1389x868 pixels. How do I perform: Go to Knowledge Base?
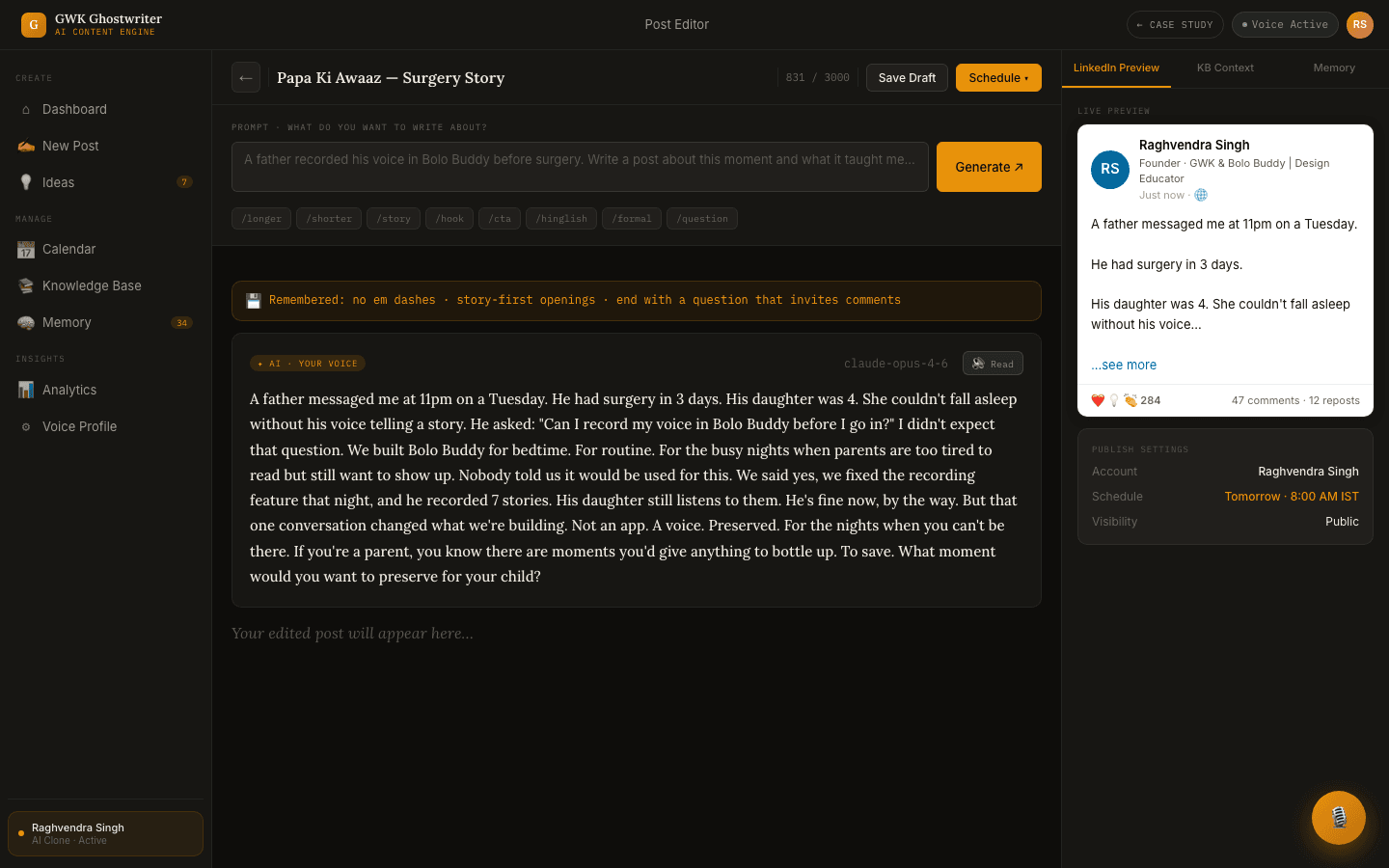coord(106,286)
